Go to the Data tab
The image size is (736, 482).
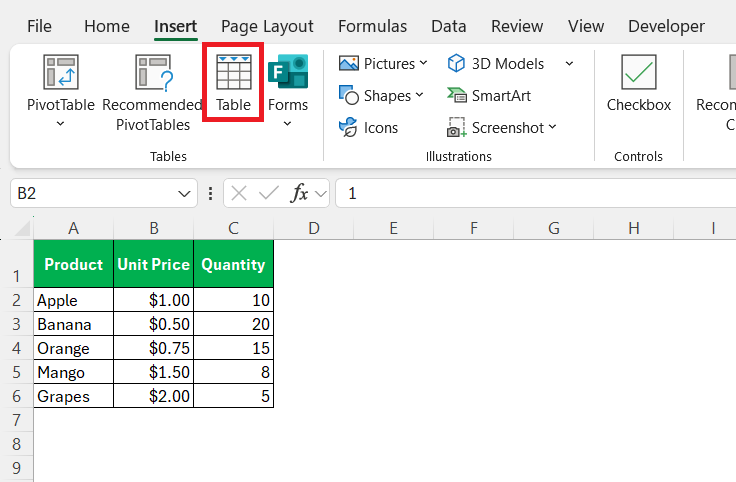coord(449,26)
